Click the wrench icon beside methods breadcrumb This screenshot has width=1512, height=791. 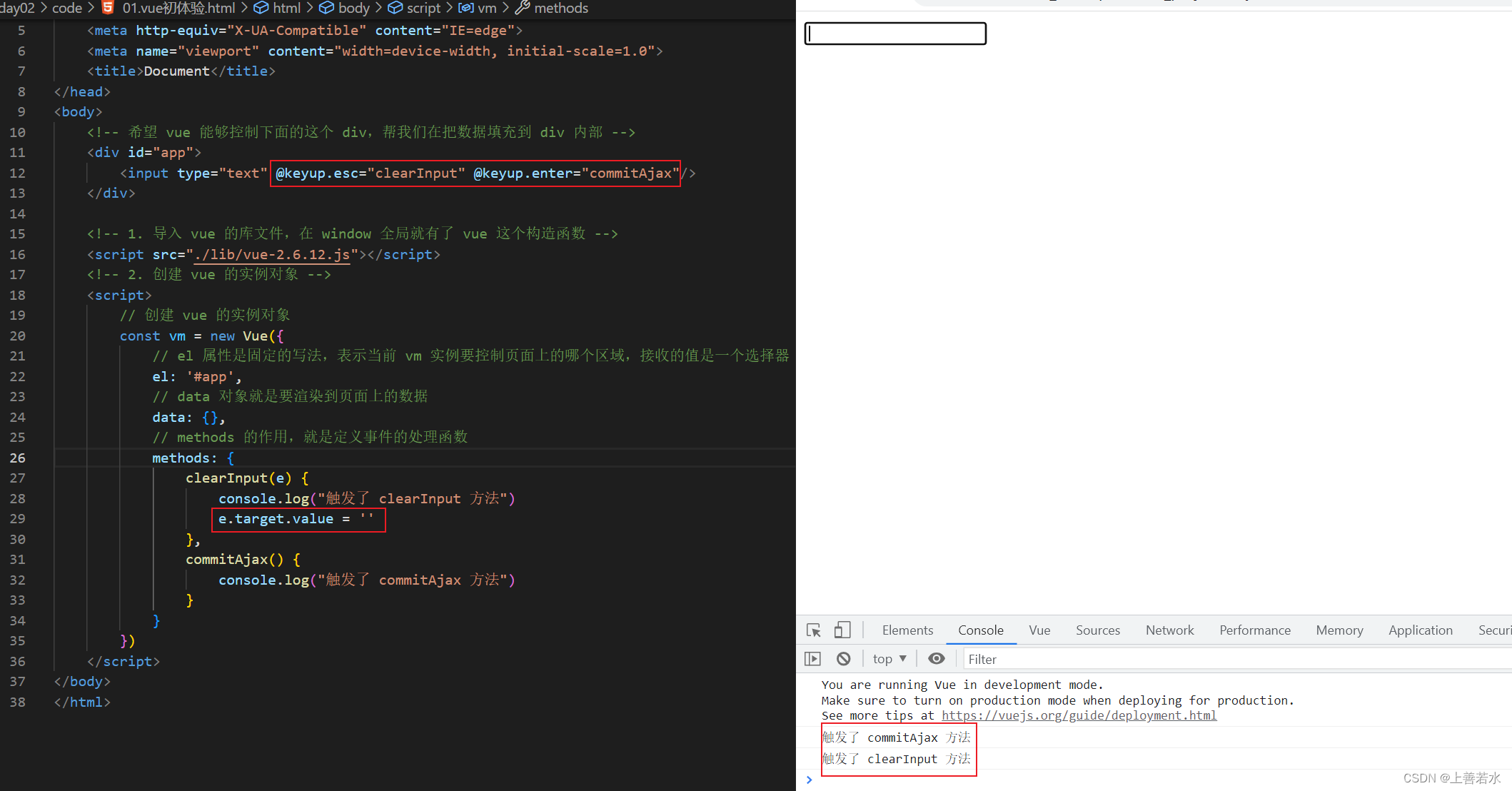pyautogui.click(x=523, y=8)
